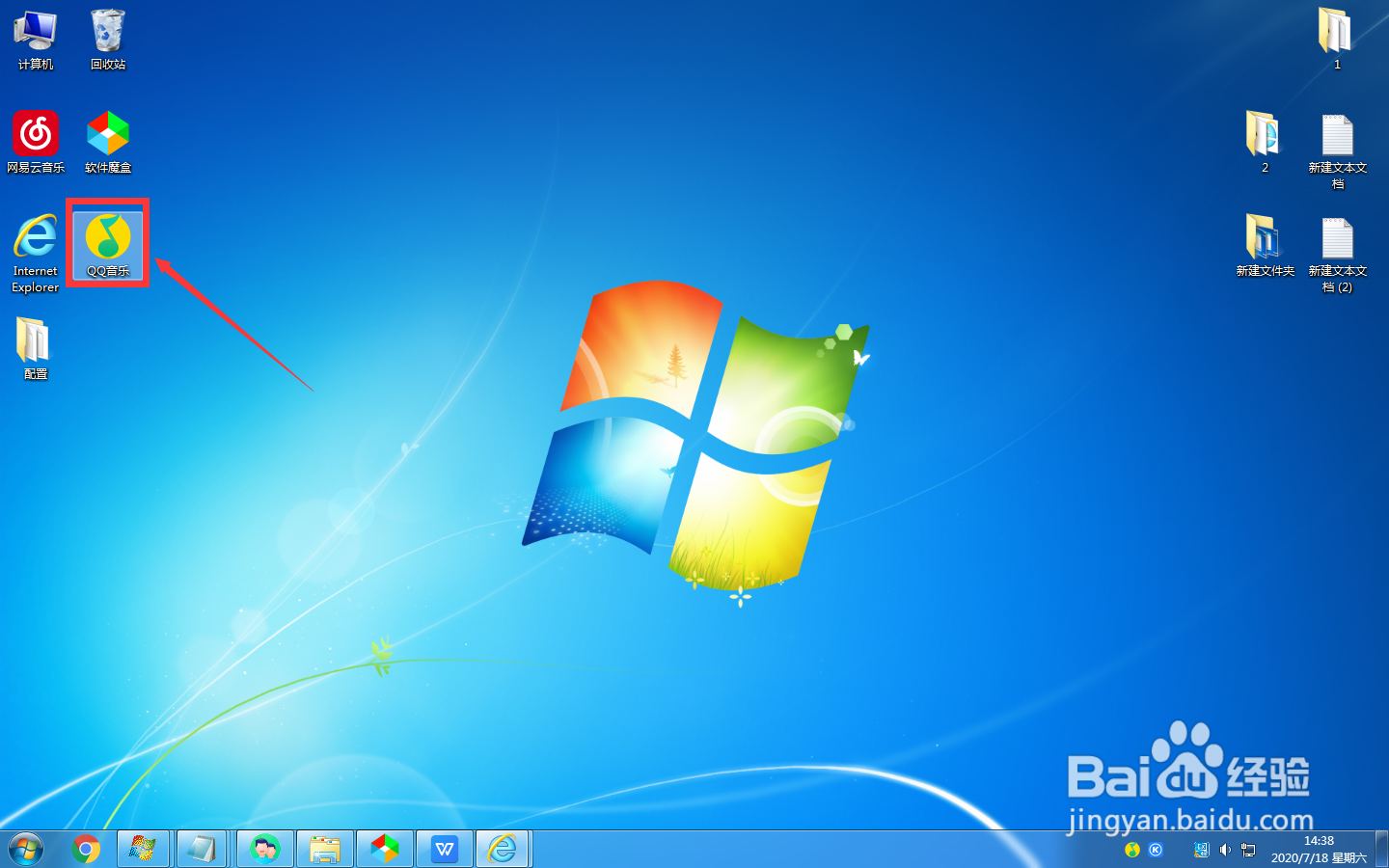The height and width of the screenshot is (868, 1389).
Task: Select the QQ音乐 desktop icon
Action: [x=108, y=245]
